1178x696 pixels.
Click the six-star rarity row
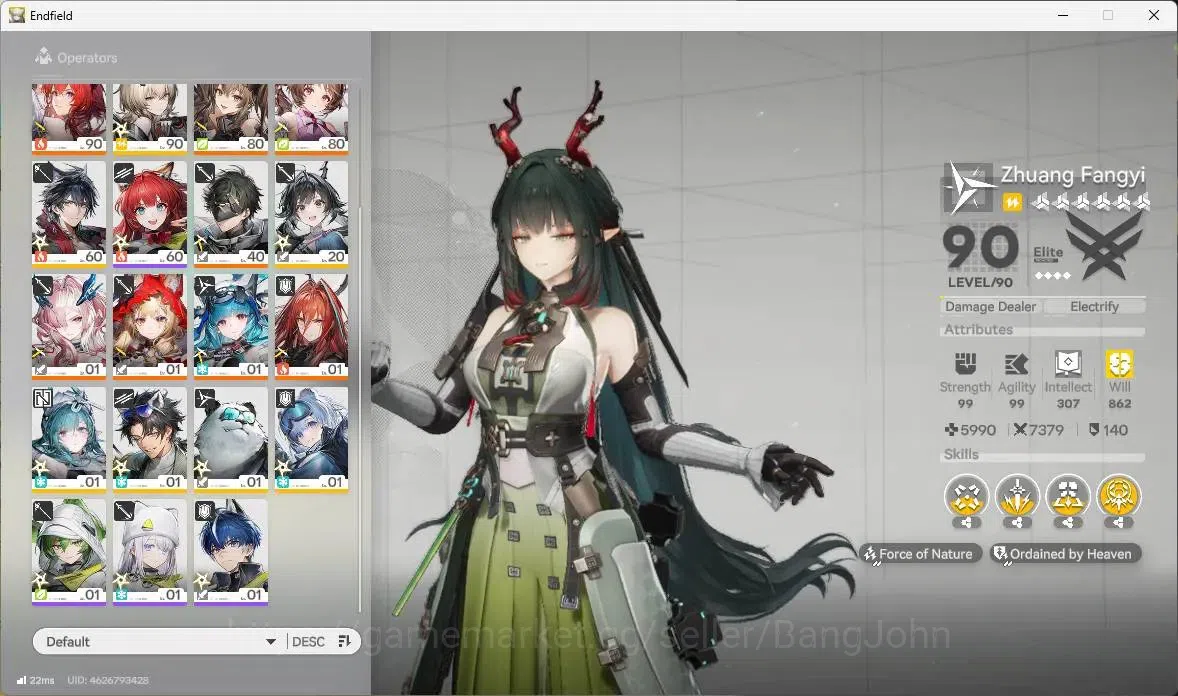pyautogui.click(x=1089, y=202)
